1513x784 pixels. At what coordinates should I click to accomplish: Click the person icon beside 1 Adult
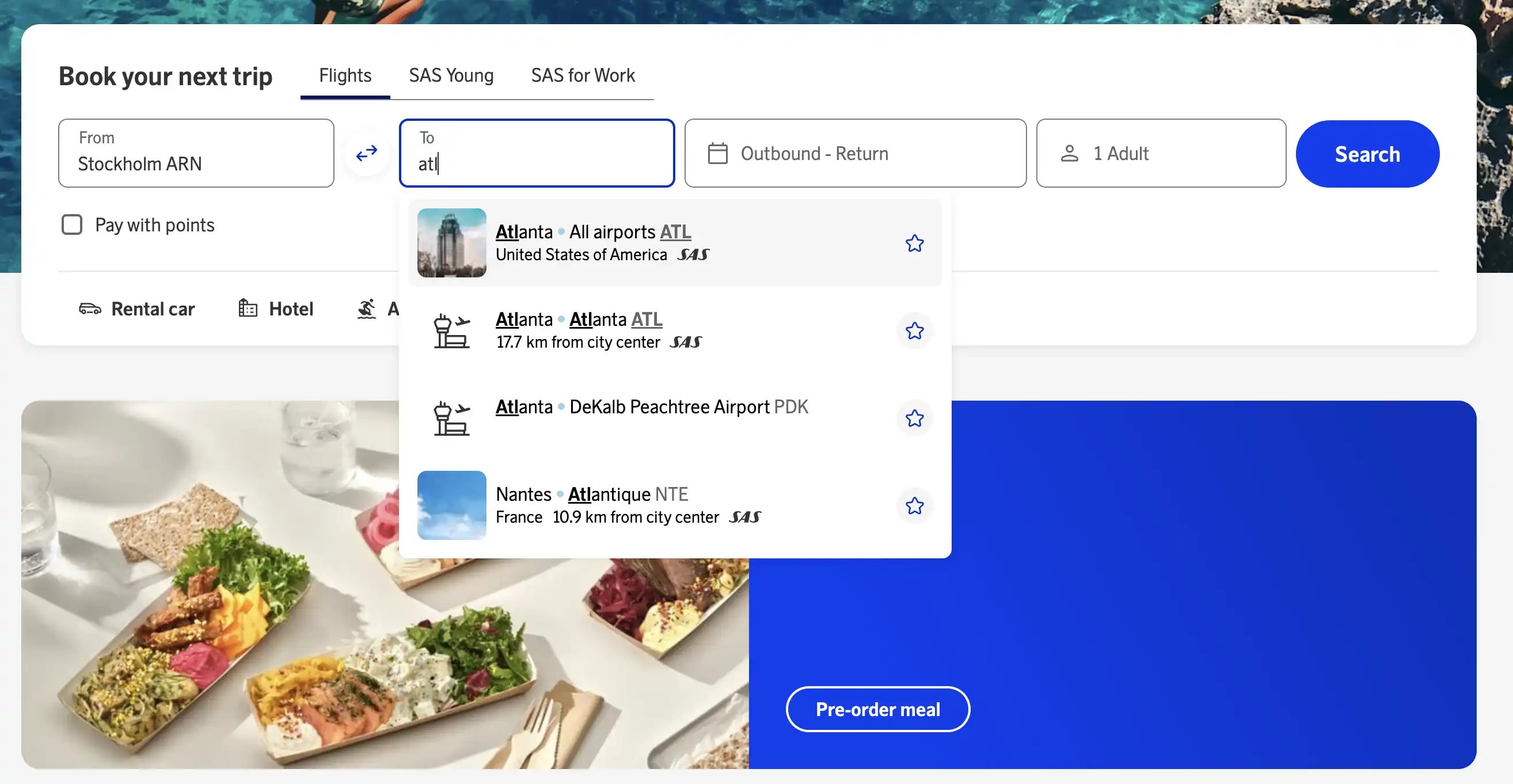[x=1069, y=153]
